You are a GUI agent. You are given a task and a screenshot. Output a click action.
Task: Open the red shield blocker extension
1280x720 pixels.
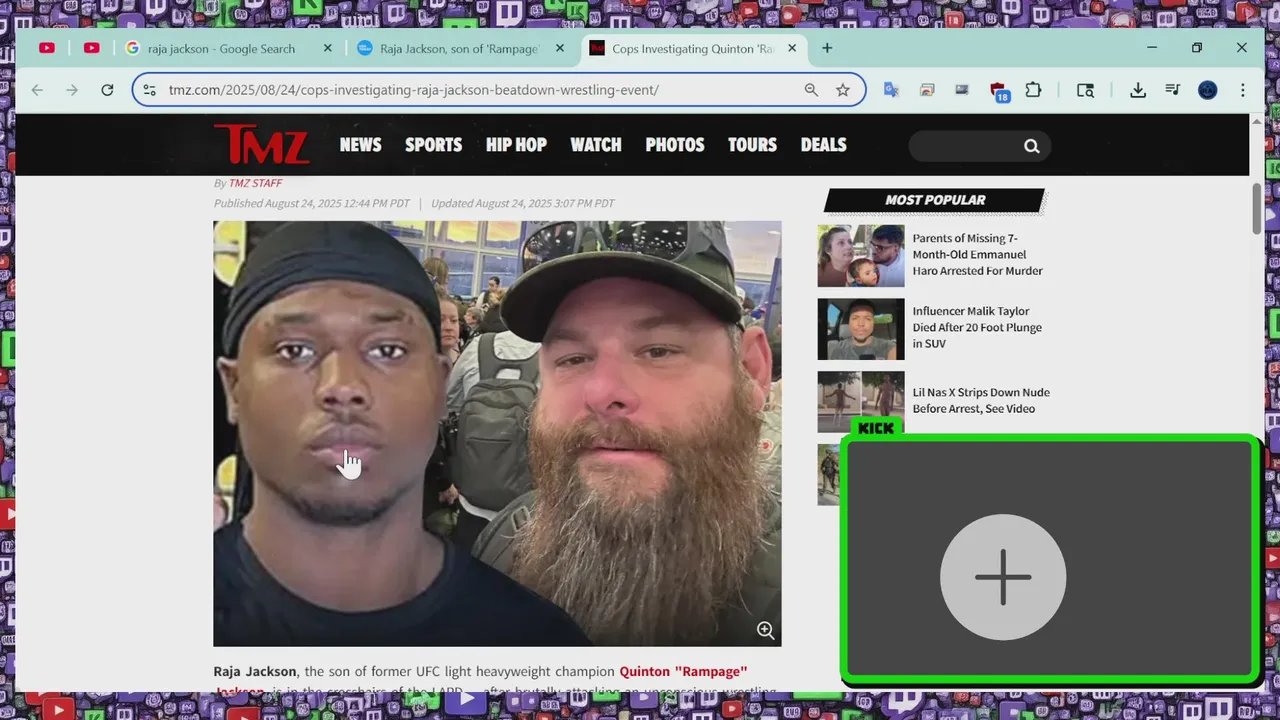(998, 91)
